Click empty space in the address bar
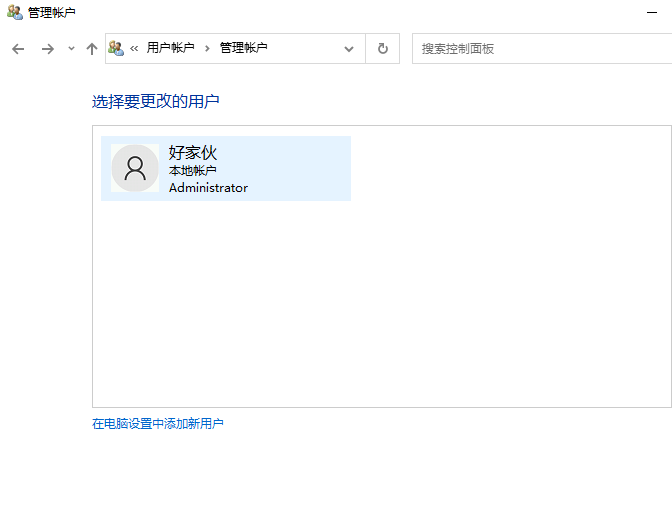 coord(305,48)
